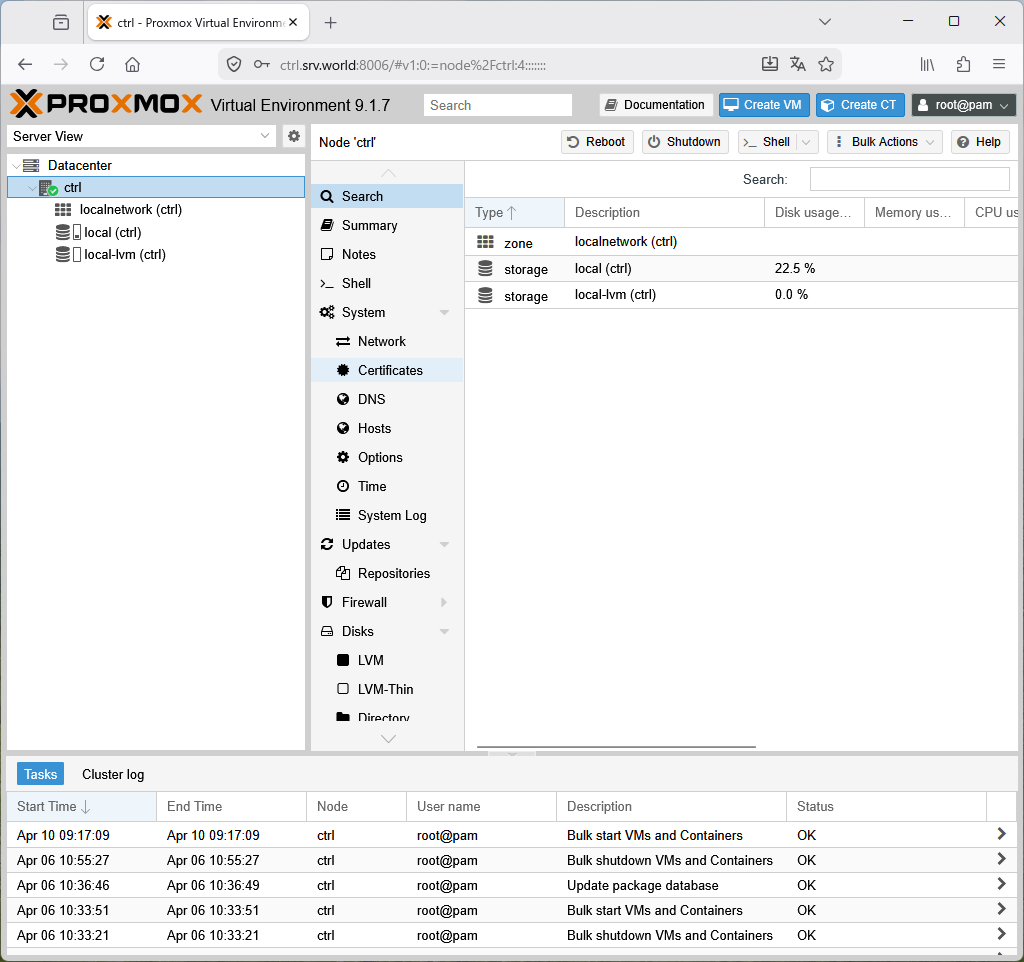The width and height of the screenshot is (1024, 962).
Task: Open the Server View dropdown
Action: click(141, 136)
